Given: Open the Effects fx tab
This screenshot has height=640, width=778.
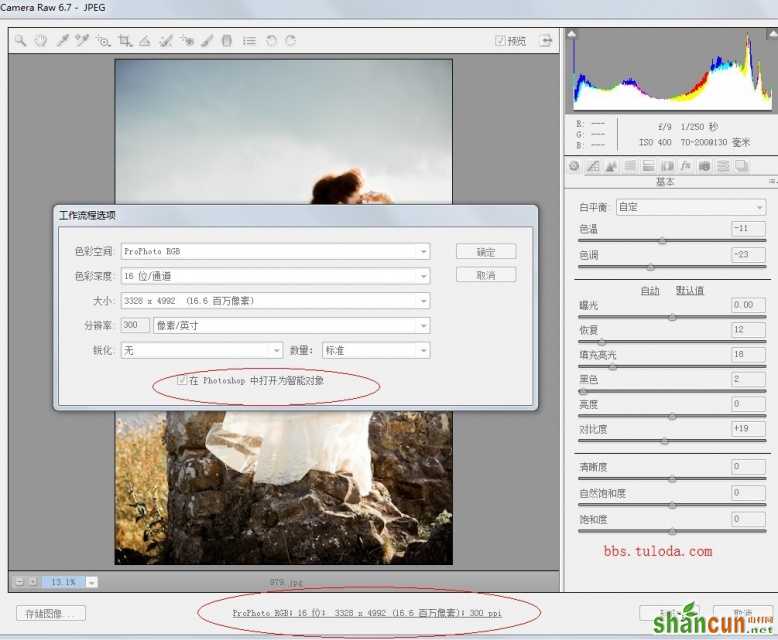Looking at the screenshot, I should (x=685, y=166).
